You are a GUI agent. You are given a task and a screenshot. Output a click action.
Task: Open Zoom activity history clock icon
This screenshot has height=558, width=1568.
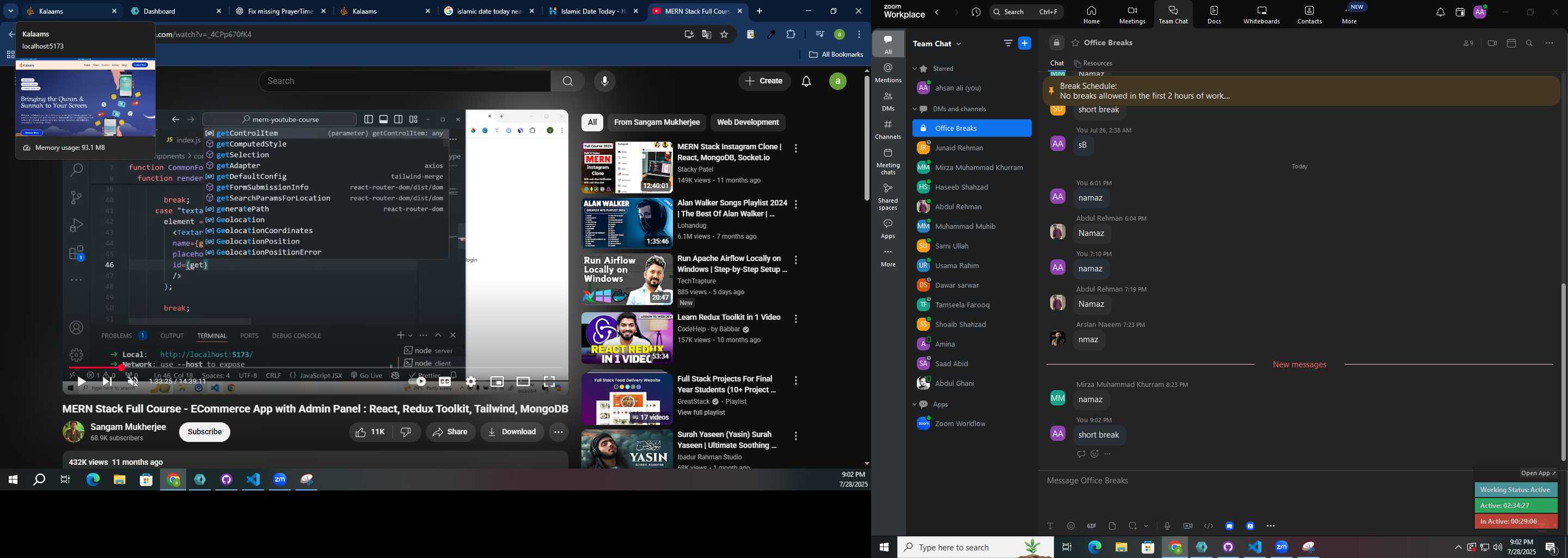pos(976,12)
